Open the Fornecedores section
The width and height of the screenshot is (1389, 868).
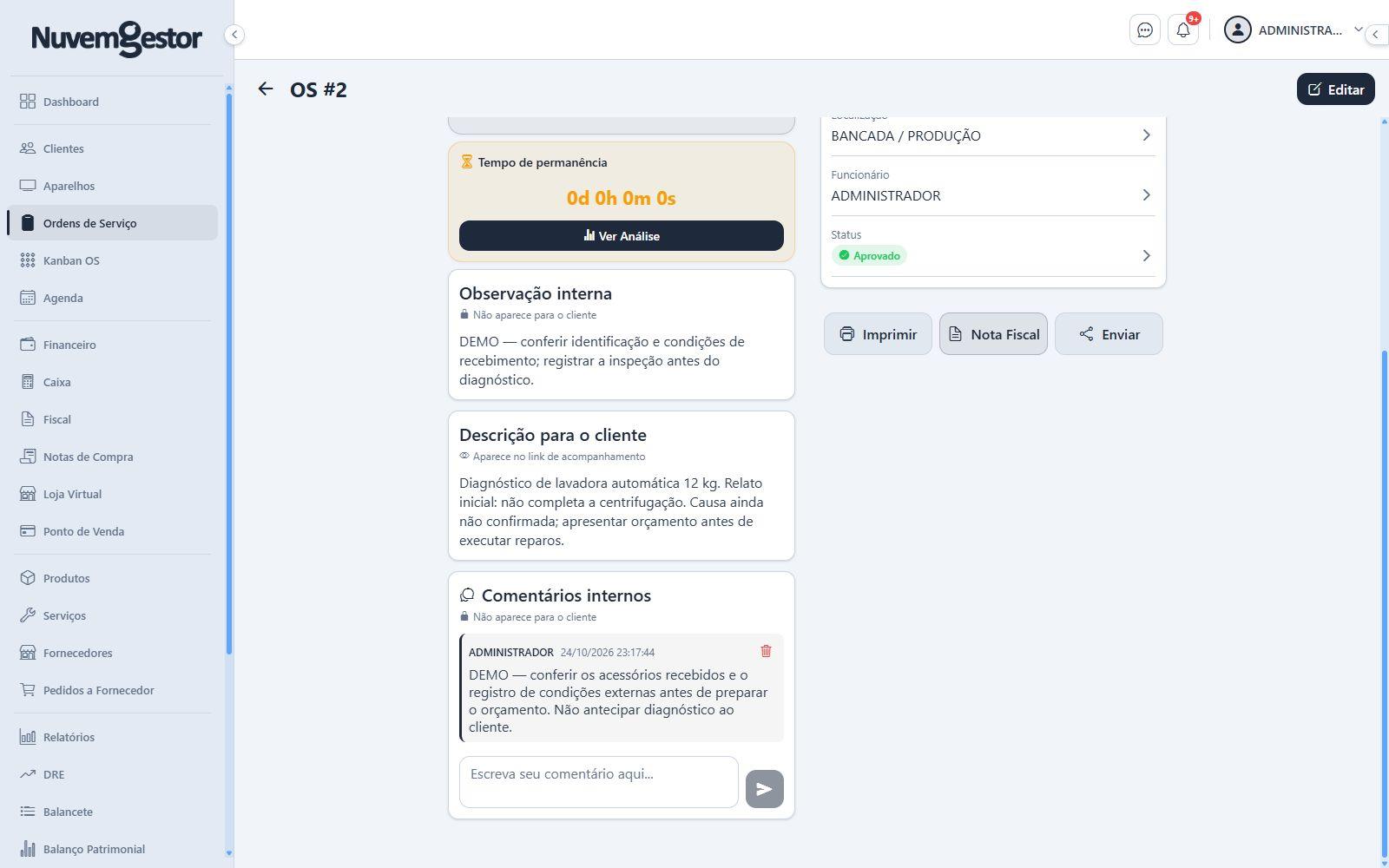[x=112, y=653]
